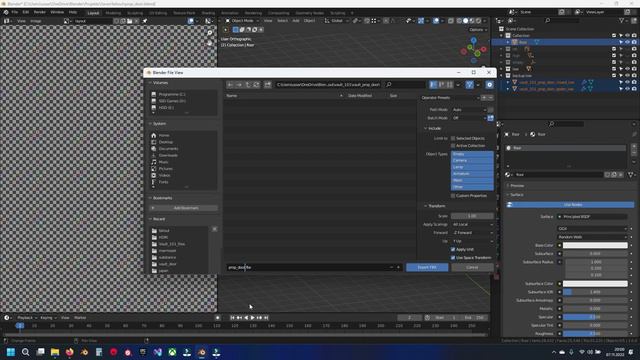Open the File menu

pyautogui.click(x=15, y=12)
